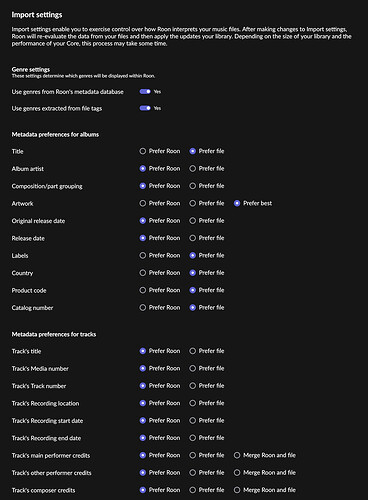
Task: Set Country to Prefer Roon
Action: (143, 273)
